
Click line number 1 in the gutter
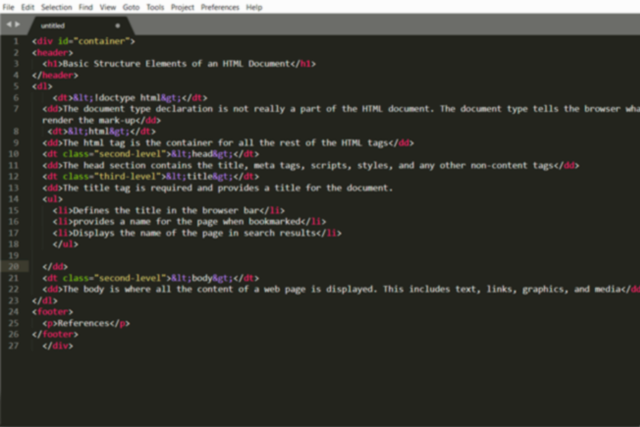click(x=15, y=41)
